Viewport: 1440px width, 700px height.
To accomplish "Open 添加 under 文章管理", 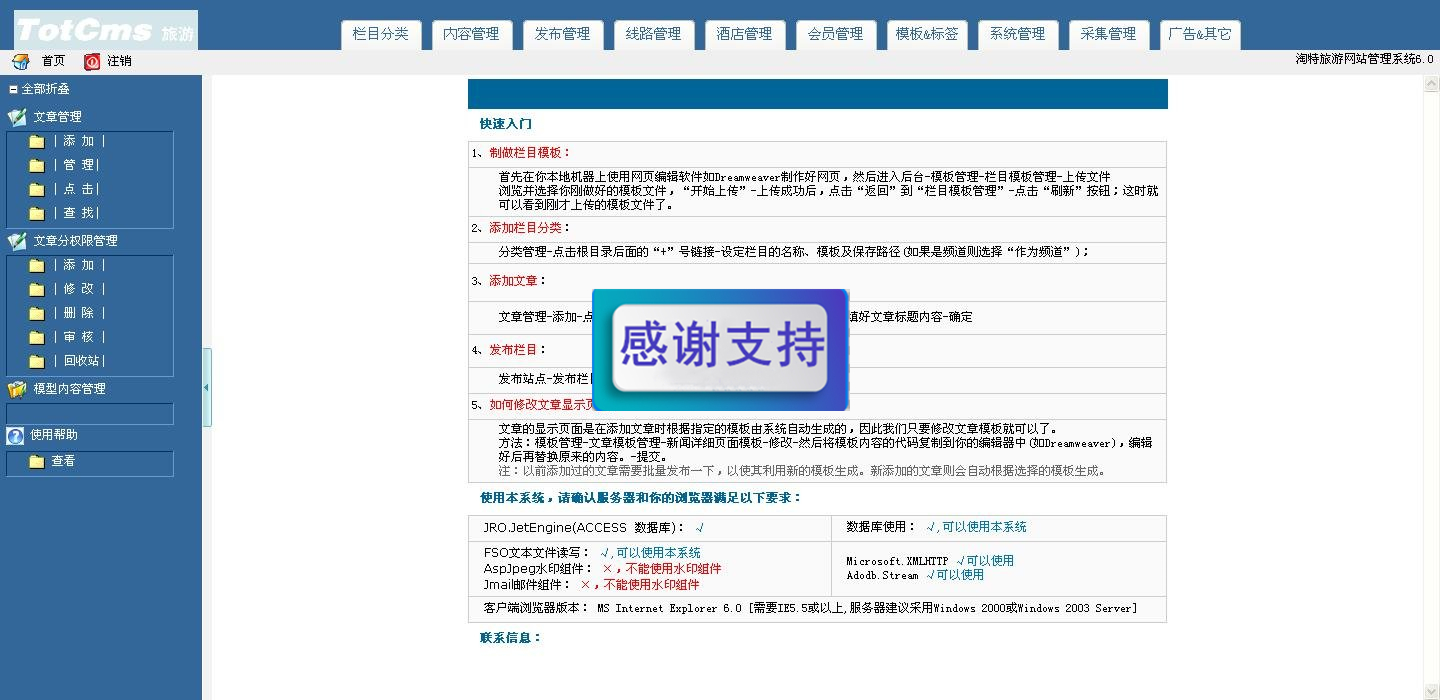I will coord(79,141).
